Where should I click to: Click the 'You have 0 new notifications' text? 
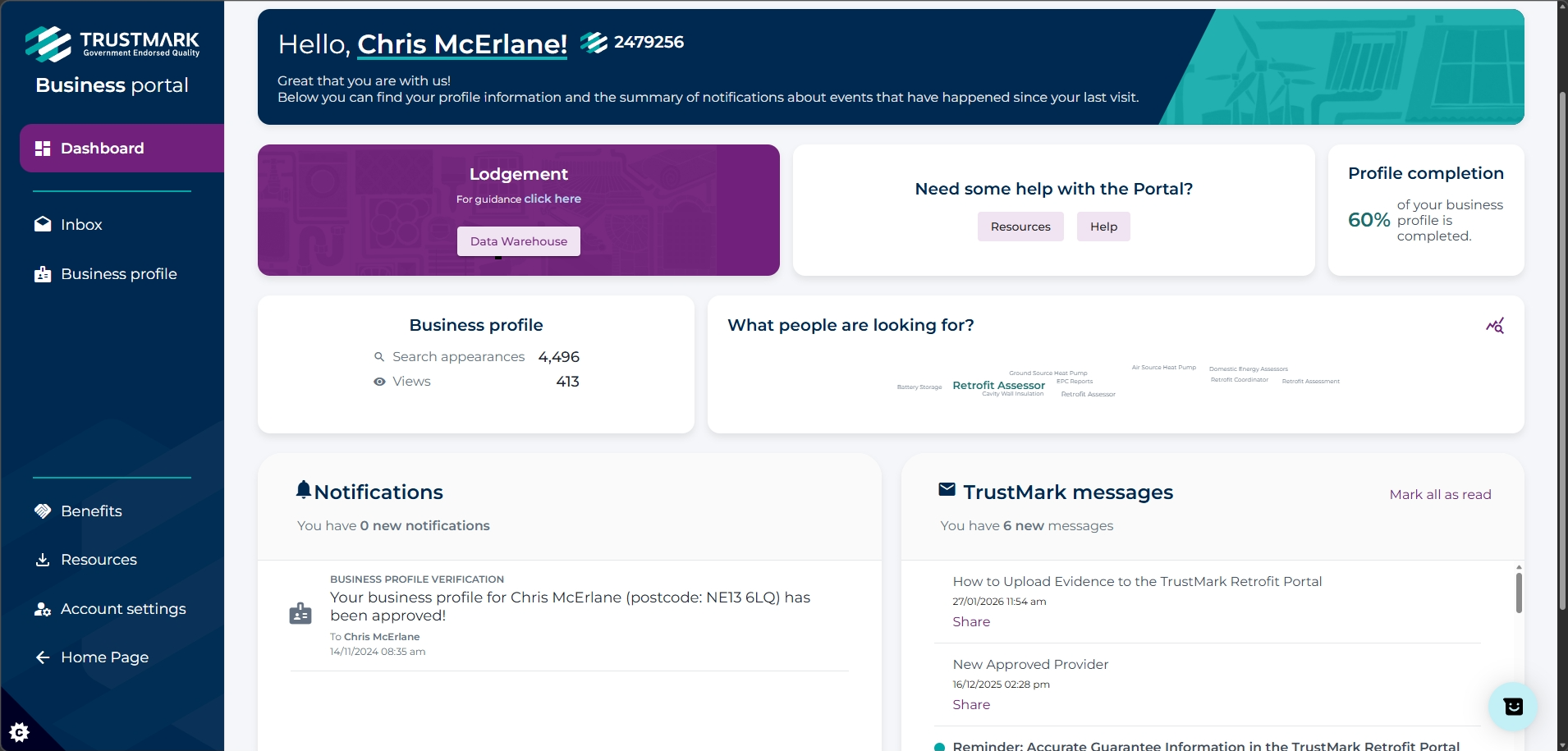tap(393, 526)
